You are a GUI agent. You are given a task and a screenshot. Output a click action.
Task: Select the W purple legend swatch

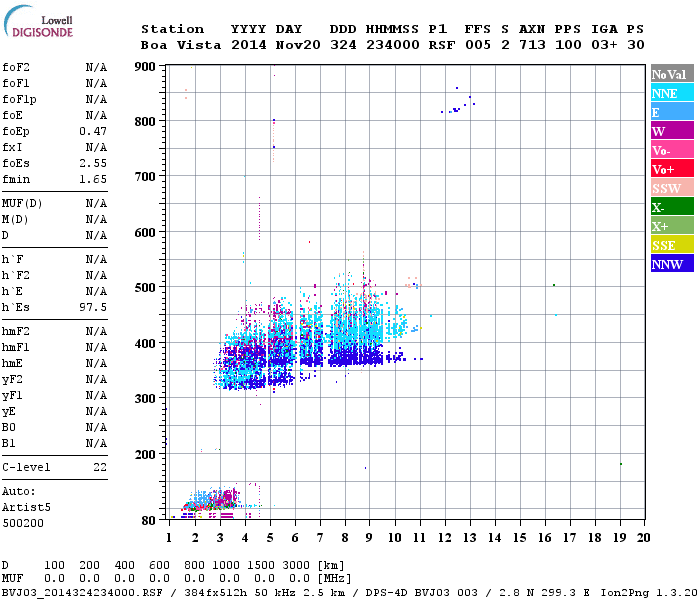point(672,131)
